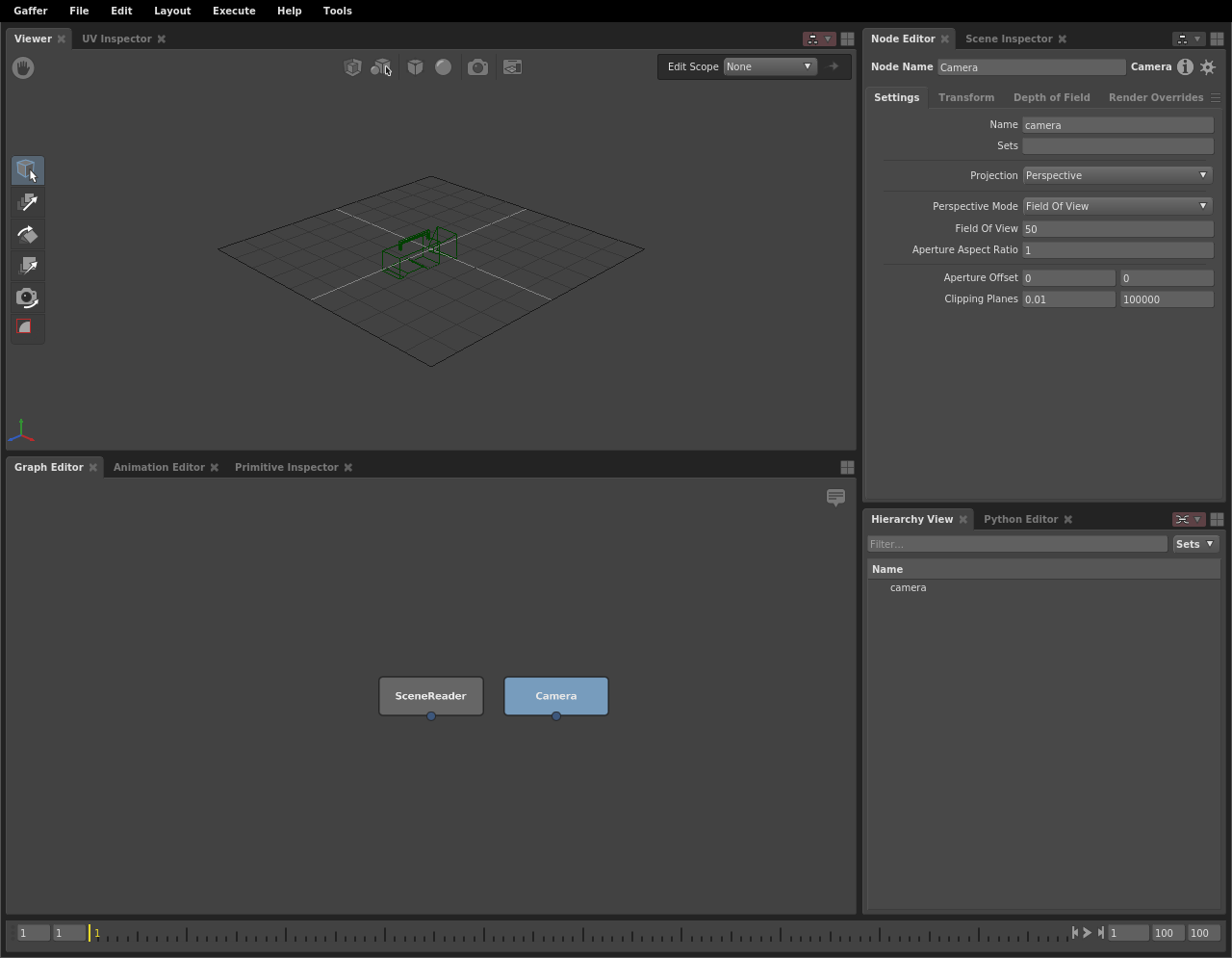Open the Edit Scope dropdown
Screen dimensions: 1232x958
tap(768, 66)
